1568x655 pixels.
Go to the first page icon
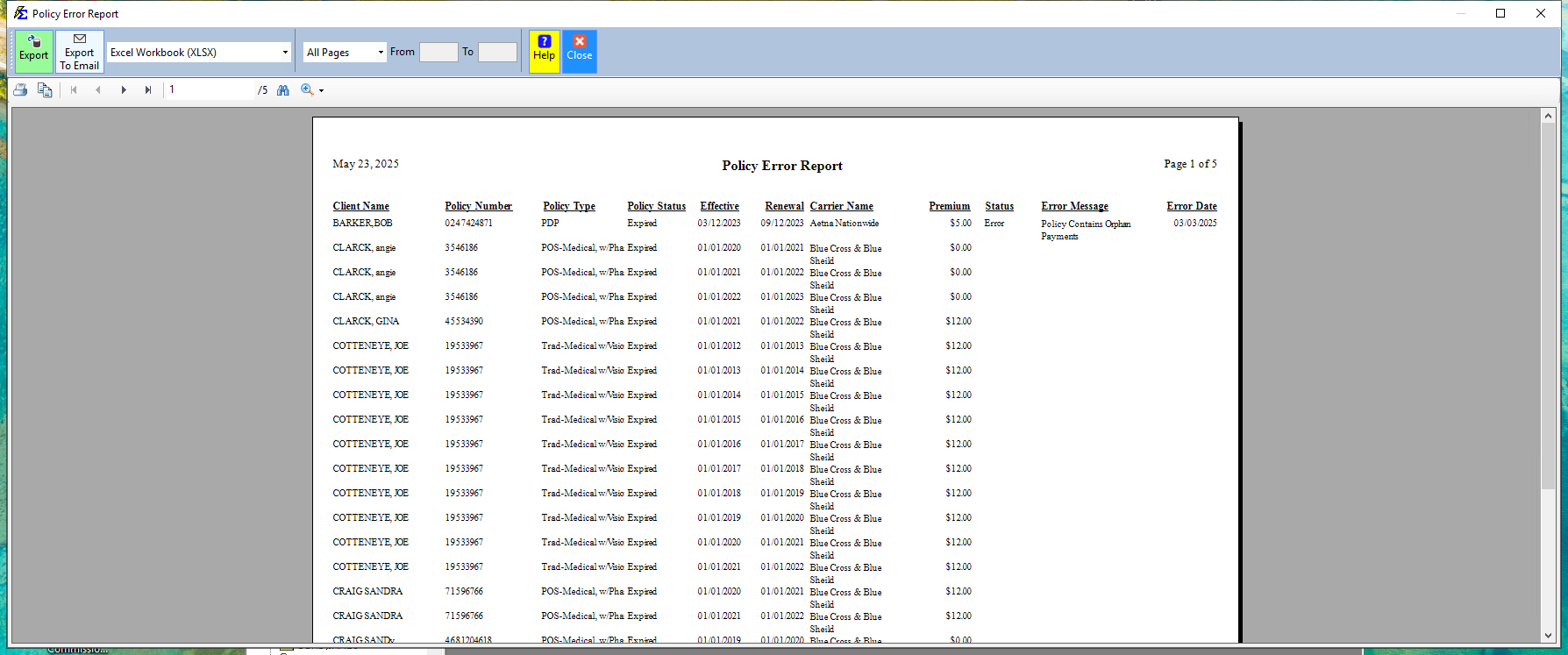click(74, 89)
